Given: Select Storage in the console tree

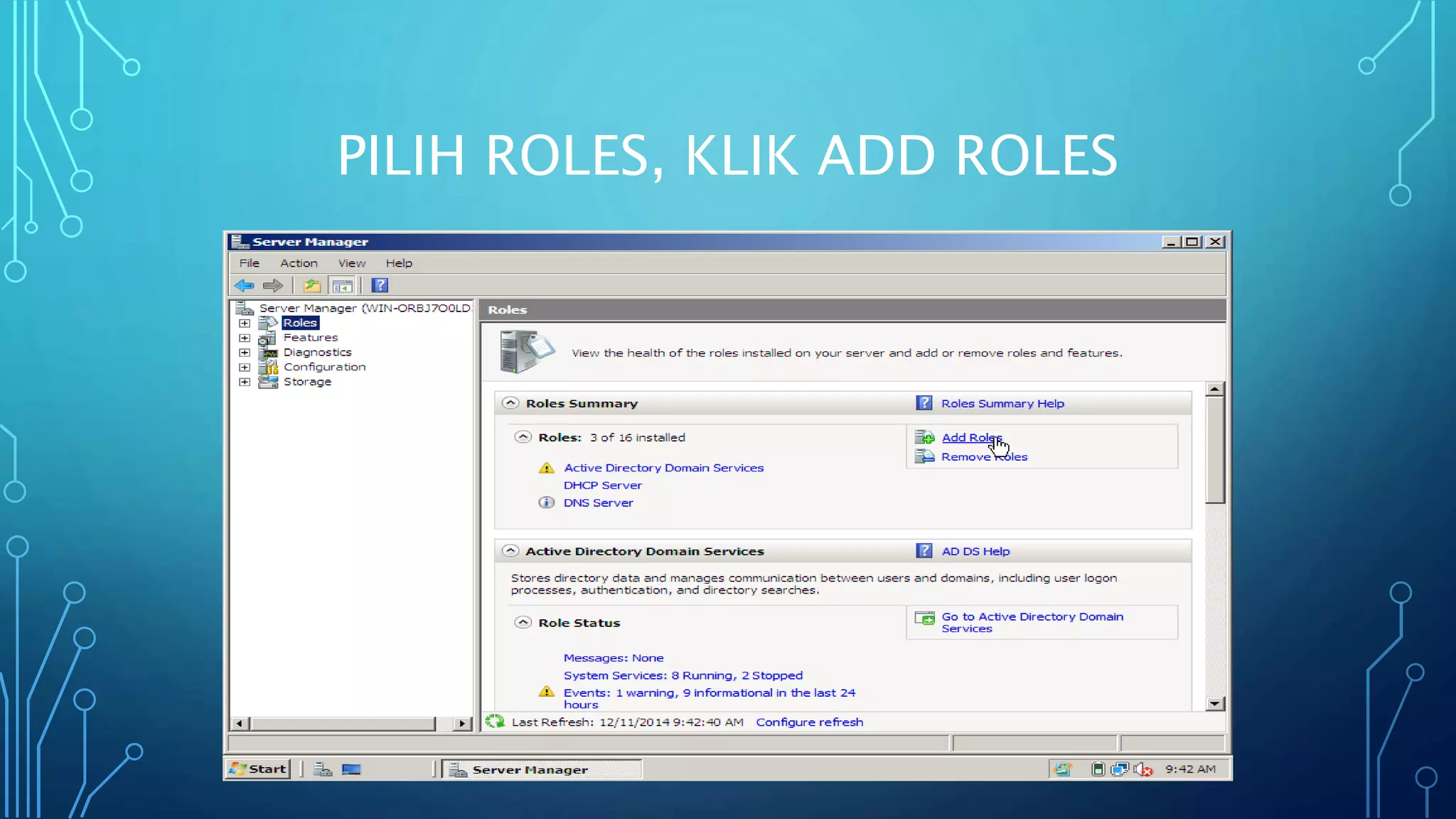Looking at the screenshot, I should [308, 382].
